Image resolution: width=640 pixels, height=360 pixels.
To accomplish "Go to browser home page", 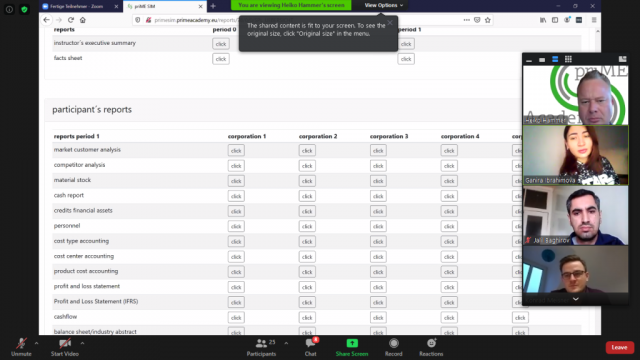I will pyautogui.click(x=83, y=20).
